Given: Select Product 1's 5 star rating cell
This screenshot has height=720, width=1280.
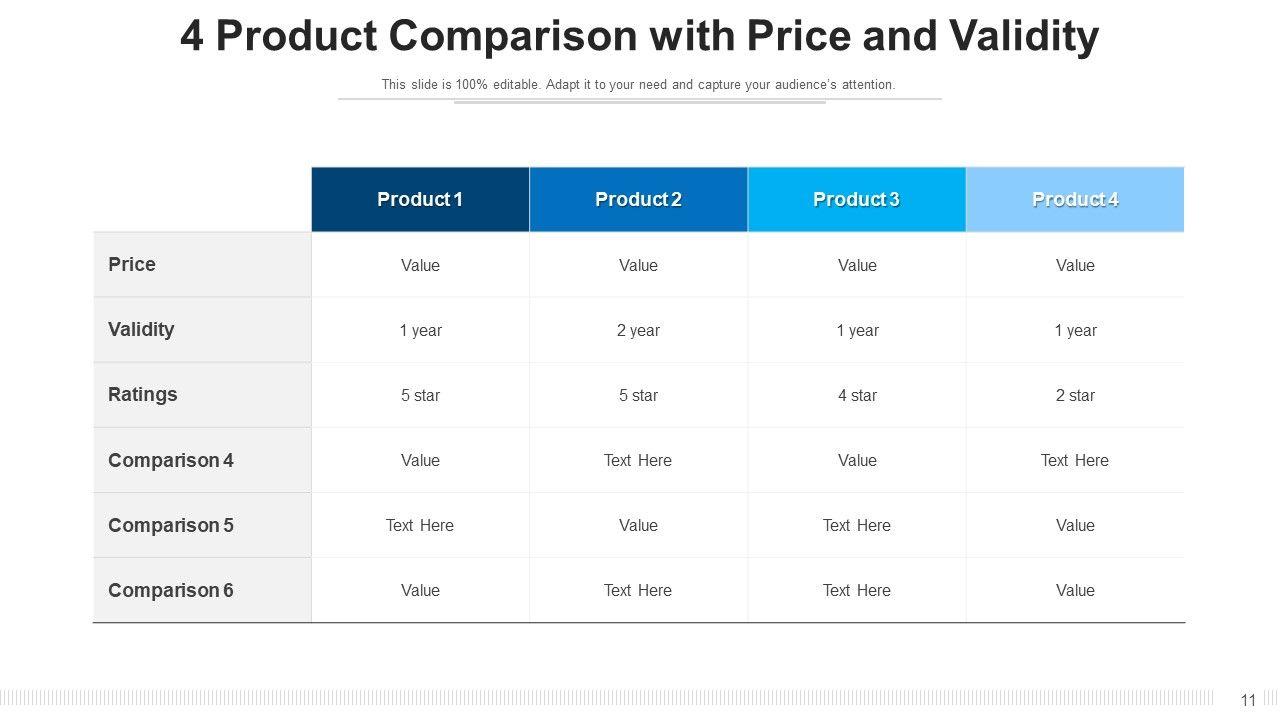Looking at the screenshot, I should [420, 395].
